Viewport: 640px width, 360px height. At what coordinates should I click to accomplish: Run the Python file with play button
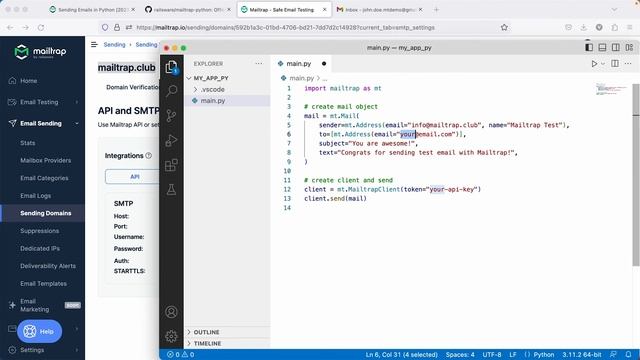pyautogui.click(x=594, y=64)
